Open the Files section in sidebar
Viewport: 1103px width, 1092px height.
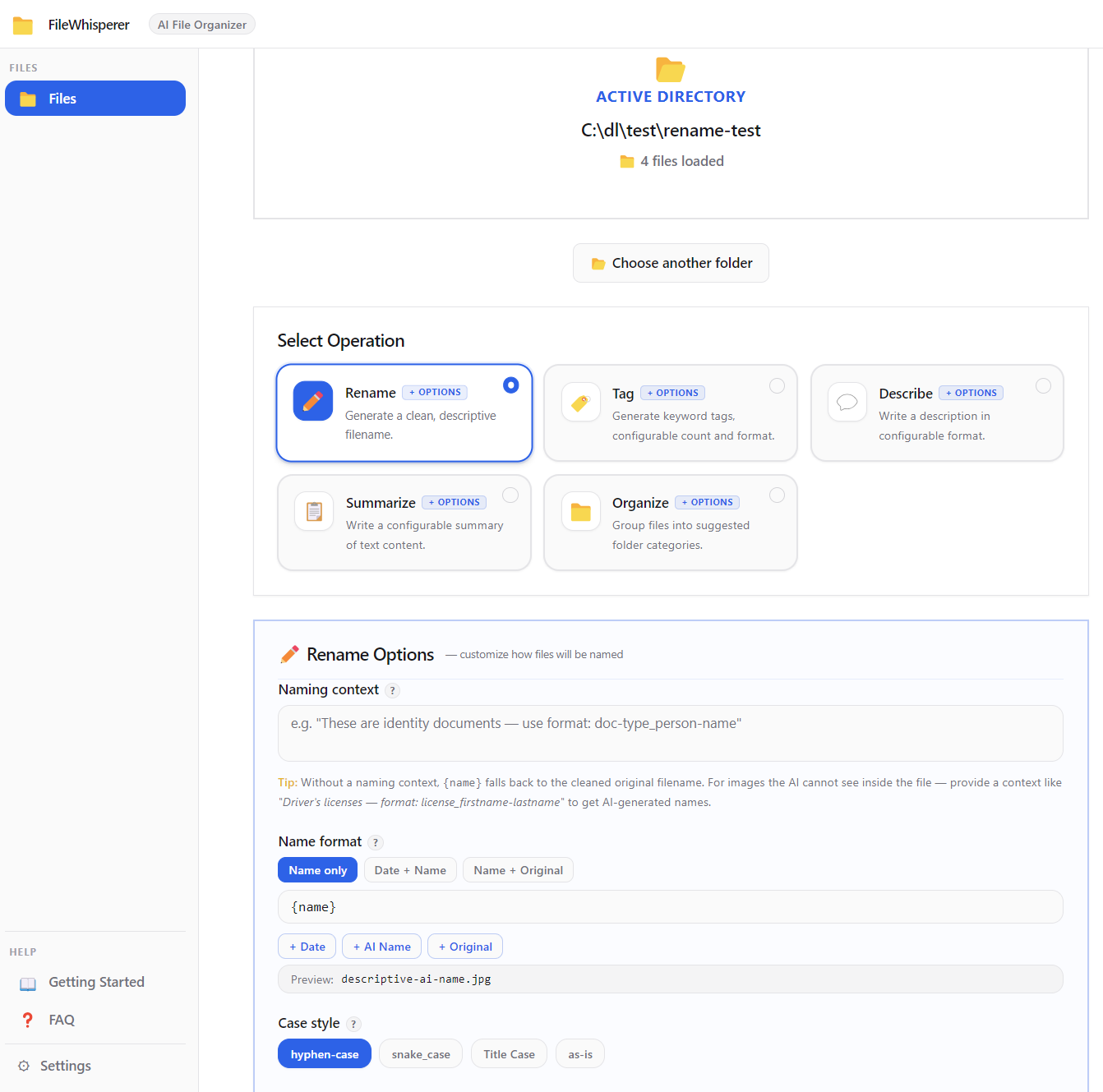[x=95, y=99]
